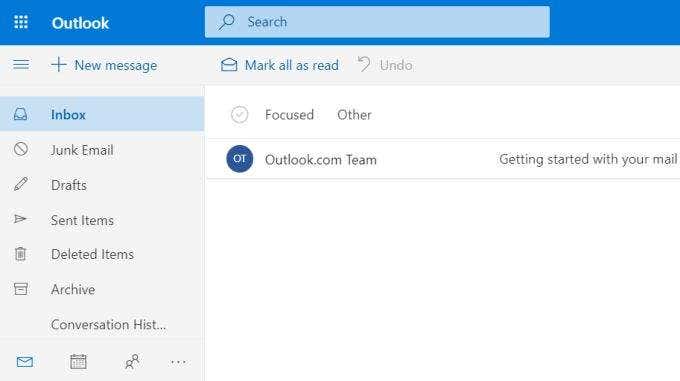Click the Undo button
680x381 pixels.
coord(385,65)
